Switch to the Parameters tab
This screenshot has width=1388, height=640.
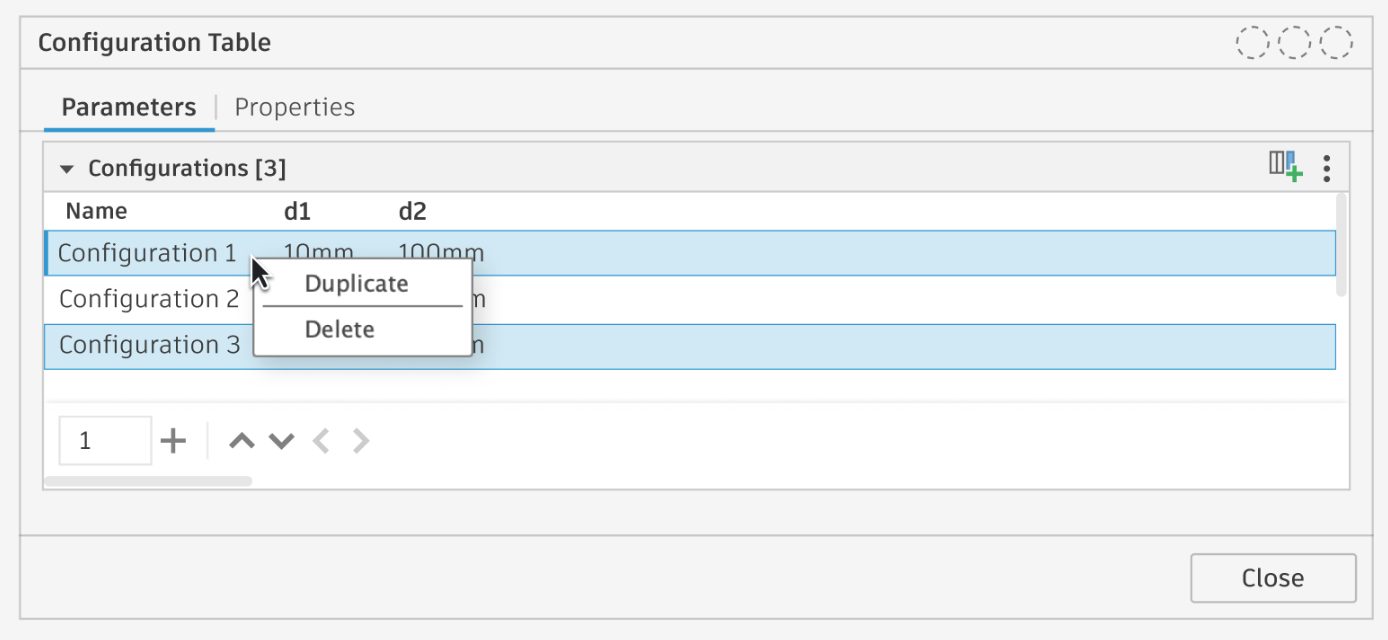pos(128,106)
